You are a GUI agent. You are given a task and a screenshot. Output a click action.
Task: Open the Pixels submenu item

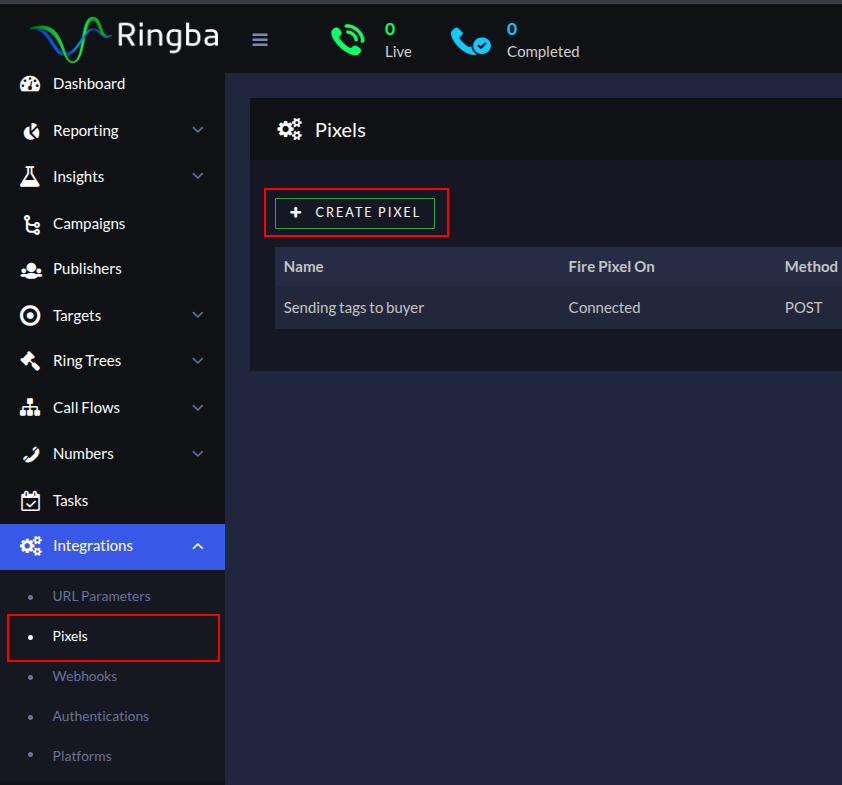point(70,637)
